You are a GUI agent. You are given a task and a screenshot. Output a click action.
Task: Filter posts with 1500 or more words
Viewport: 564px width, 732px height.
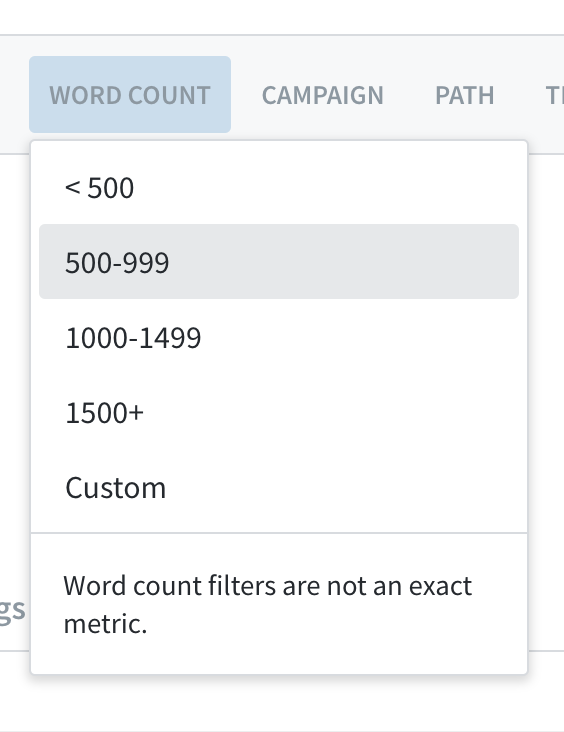coord(279,412)
